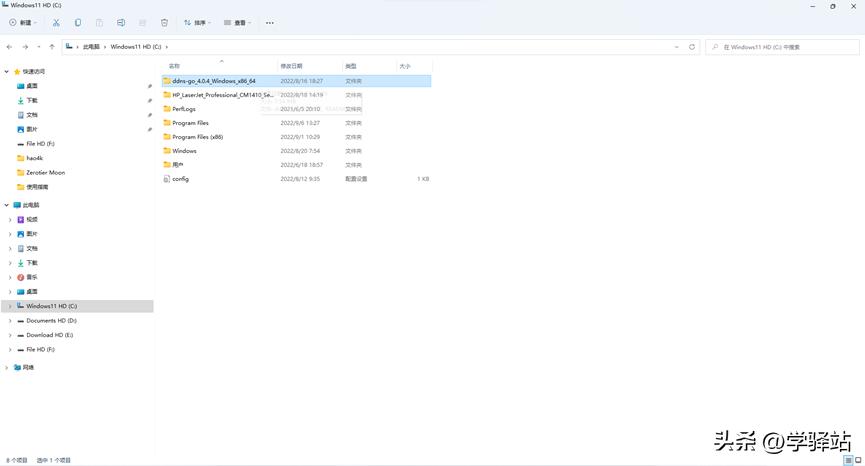Collapse the 快速访问 Quick access section
Screen dimensions: 865x466
[x=6, y=72]
